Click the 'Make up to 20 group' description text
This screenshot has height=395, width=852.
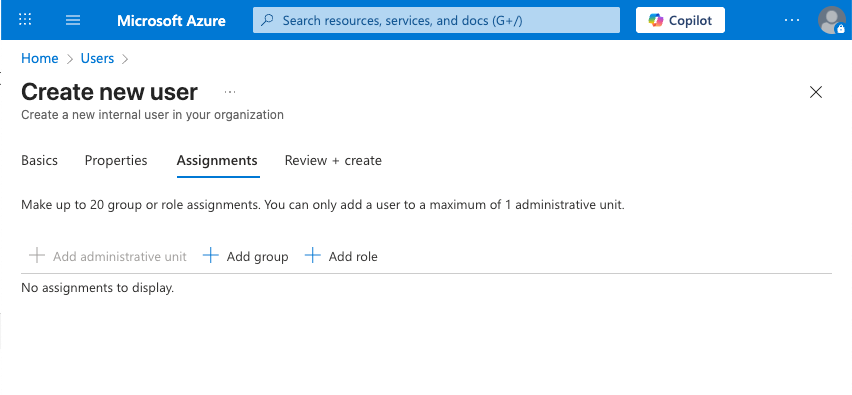[323, 205]
